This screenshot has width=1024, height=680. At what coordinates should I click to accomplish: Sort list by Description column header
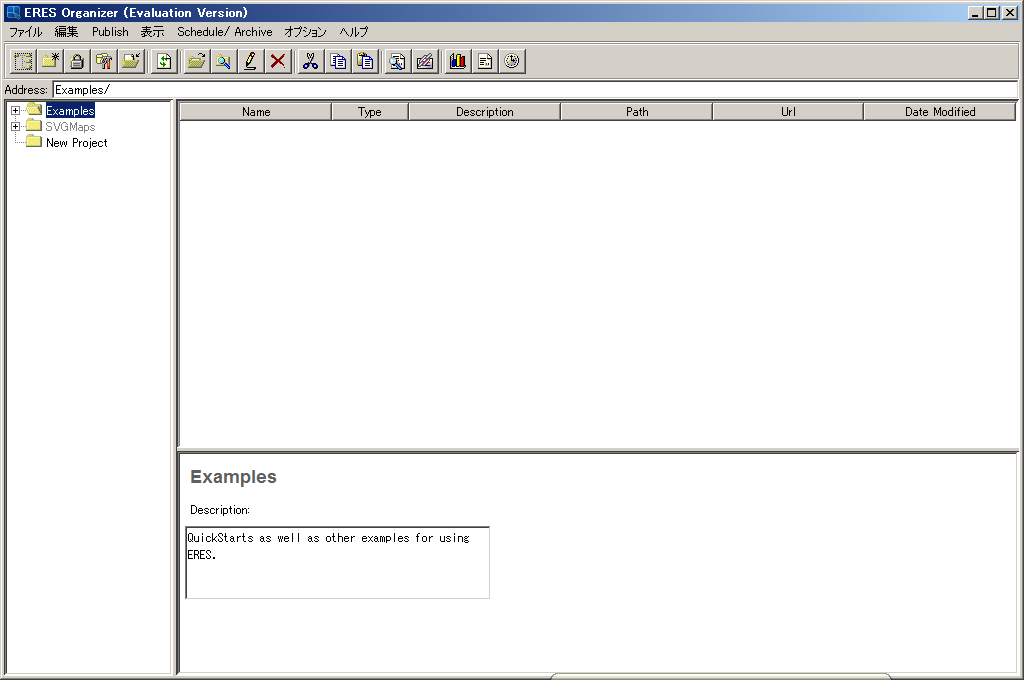(x=485, y=112)
